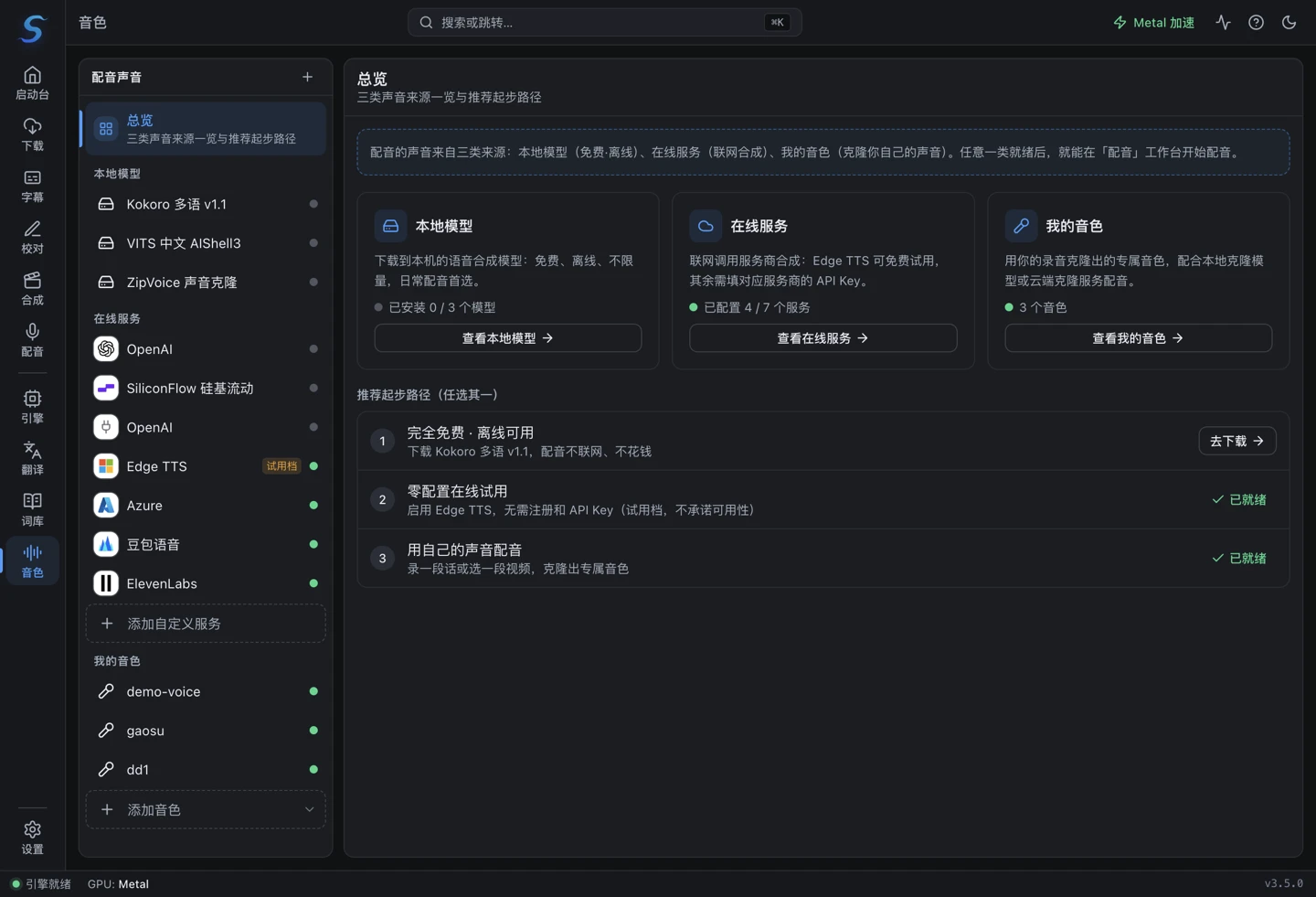Click 添加自定义服务 to add a custom service
Viewport: 1316px width, 897px height.
(206, 624)
